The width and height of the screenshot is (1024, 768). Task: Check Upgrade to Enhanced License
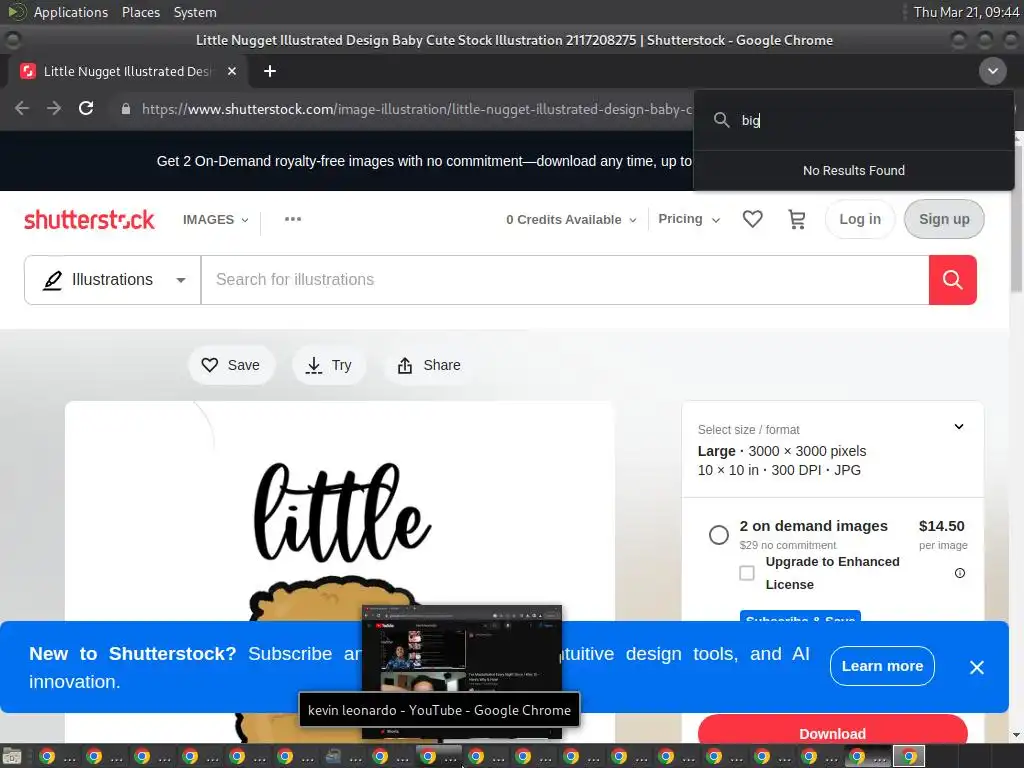click(x=746, y=573)
